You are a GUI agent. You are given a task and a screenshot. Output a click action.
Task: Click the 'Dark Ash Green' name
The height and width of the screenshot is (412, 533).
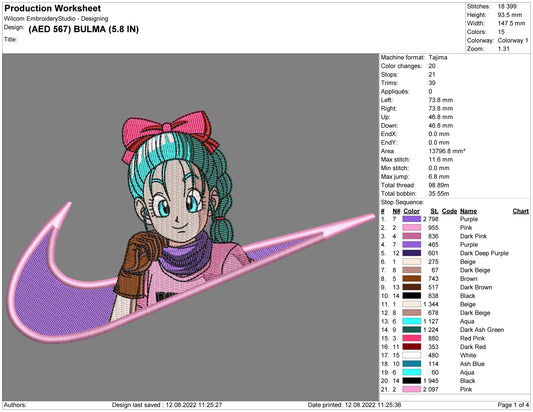pyautogui.click(x=482, y=330)
